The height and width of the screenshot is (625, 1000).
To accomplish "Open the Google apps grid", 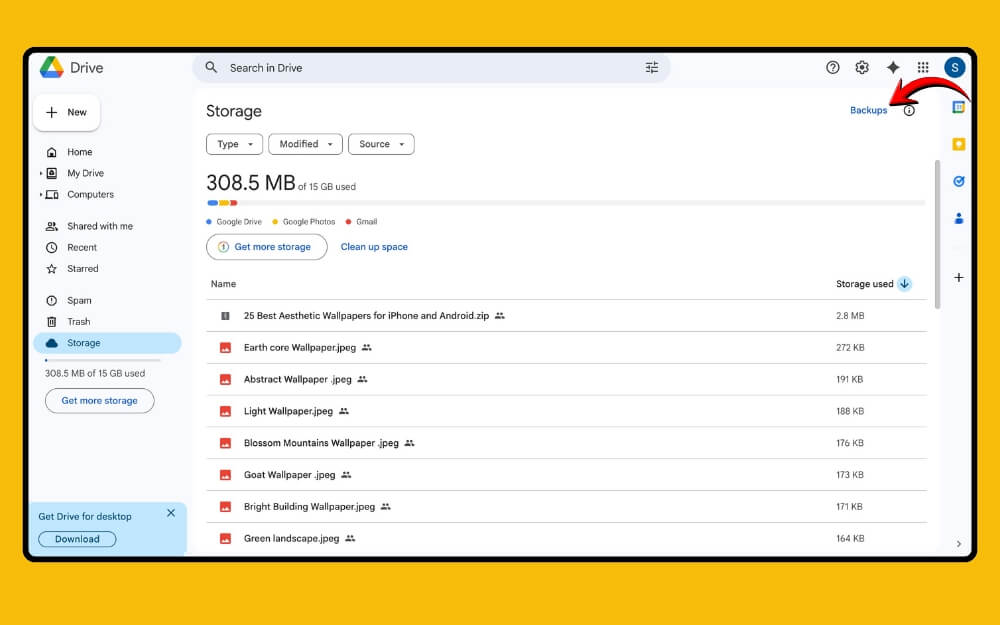I will (x=922, y=67).
